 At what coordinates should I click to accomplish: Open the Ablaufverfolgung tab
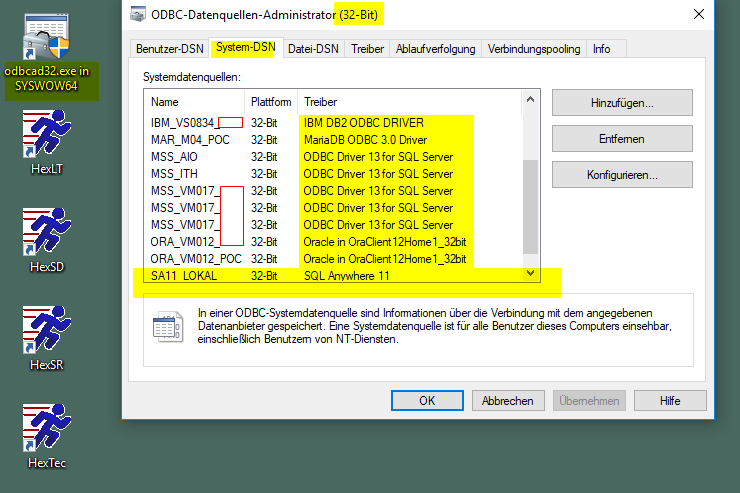coord(435,49)
